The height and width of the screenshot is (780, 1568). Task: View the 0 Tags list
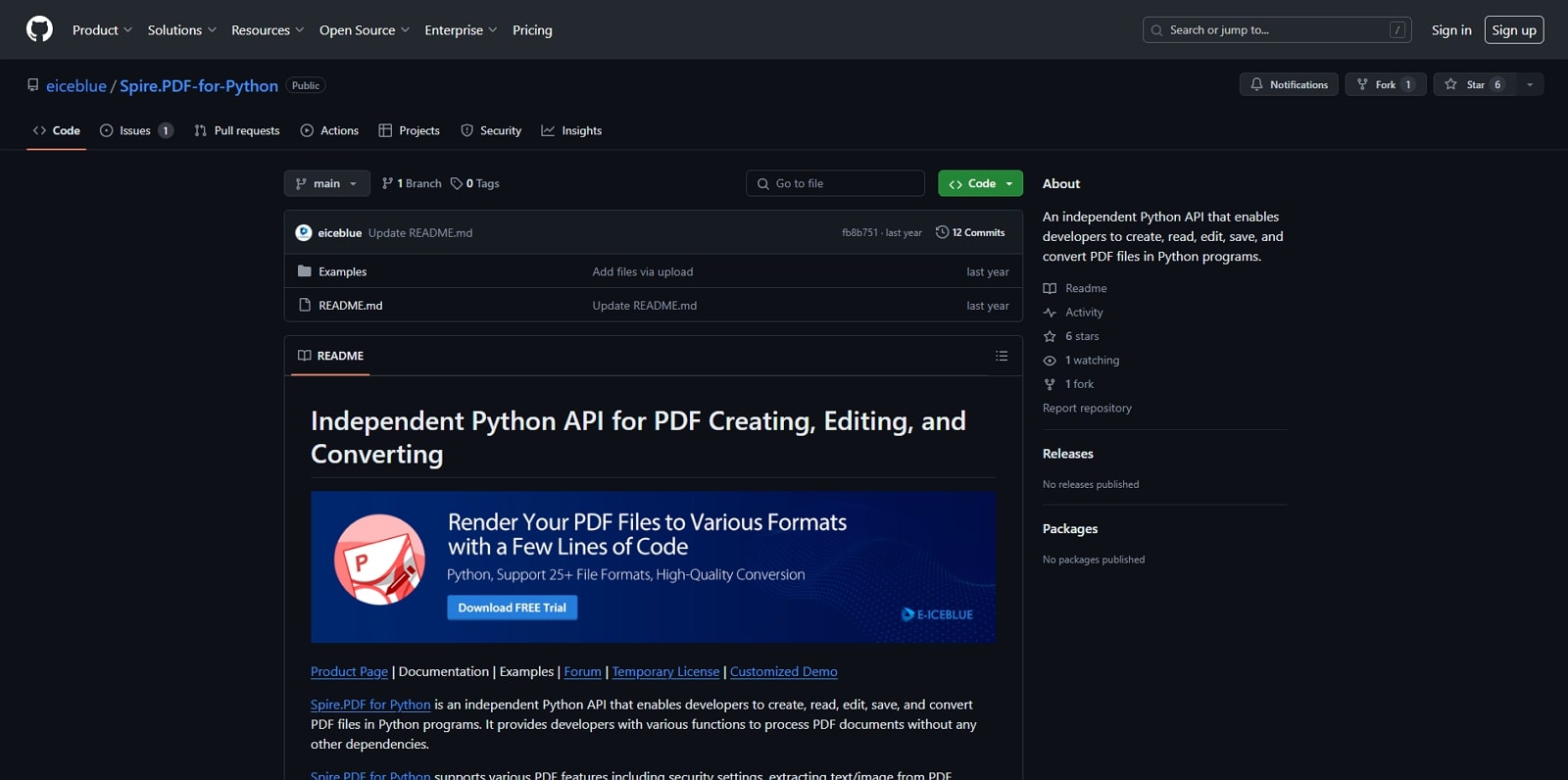click(475, 183)
